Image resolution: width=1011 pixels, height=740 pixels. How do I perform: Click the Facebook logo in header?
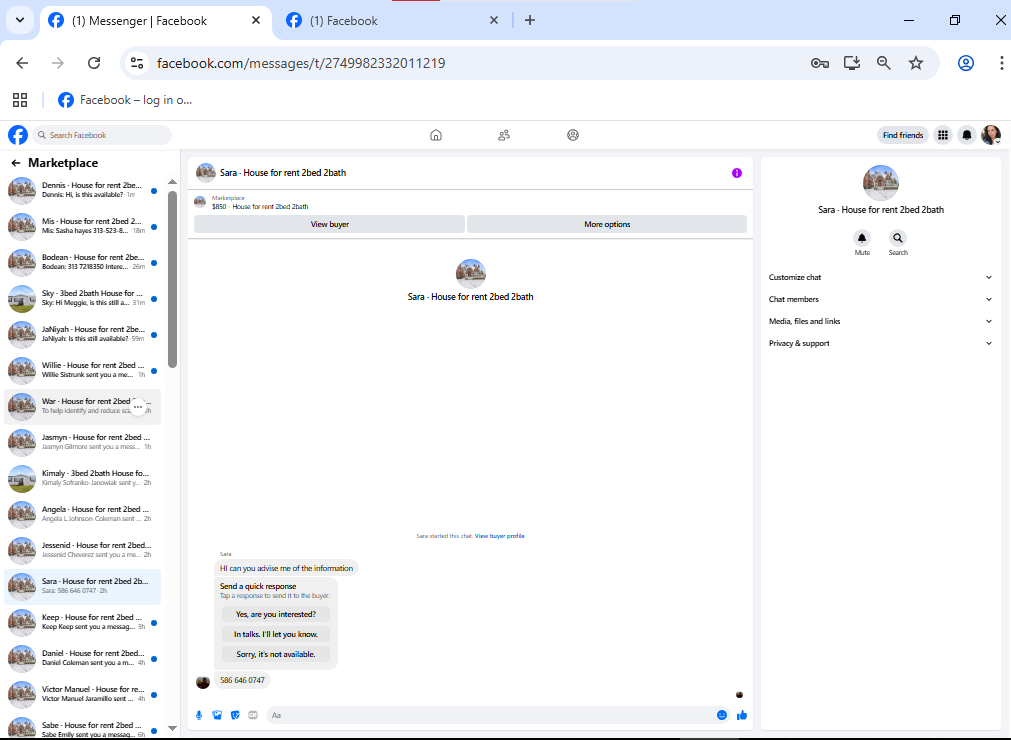pyautogui.click(x=18, y=135)
